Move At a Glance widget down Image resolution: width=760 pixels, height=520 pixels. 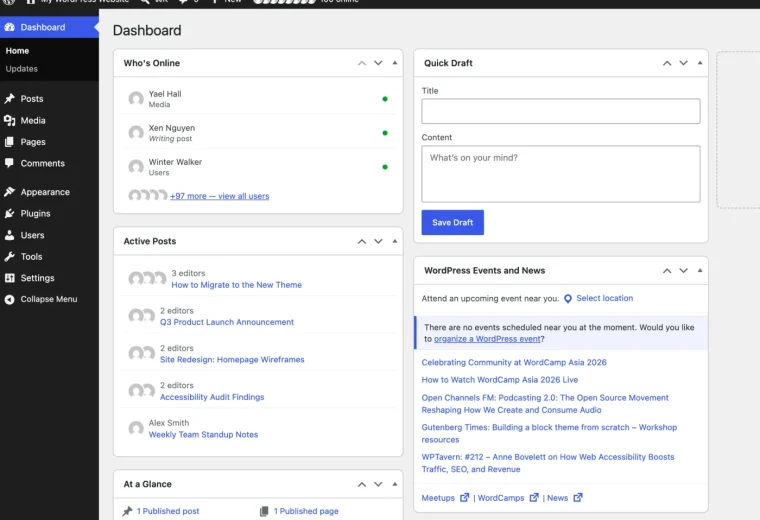(378, 484)
